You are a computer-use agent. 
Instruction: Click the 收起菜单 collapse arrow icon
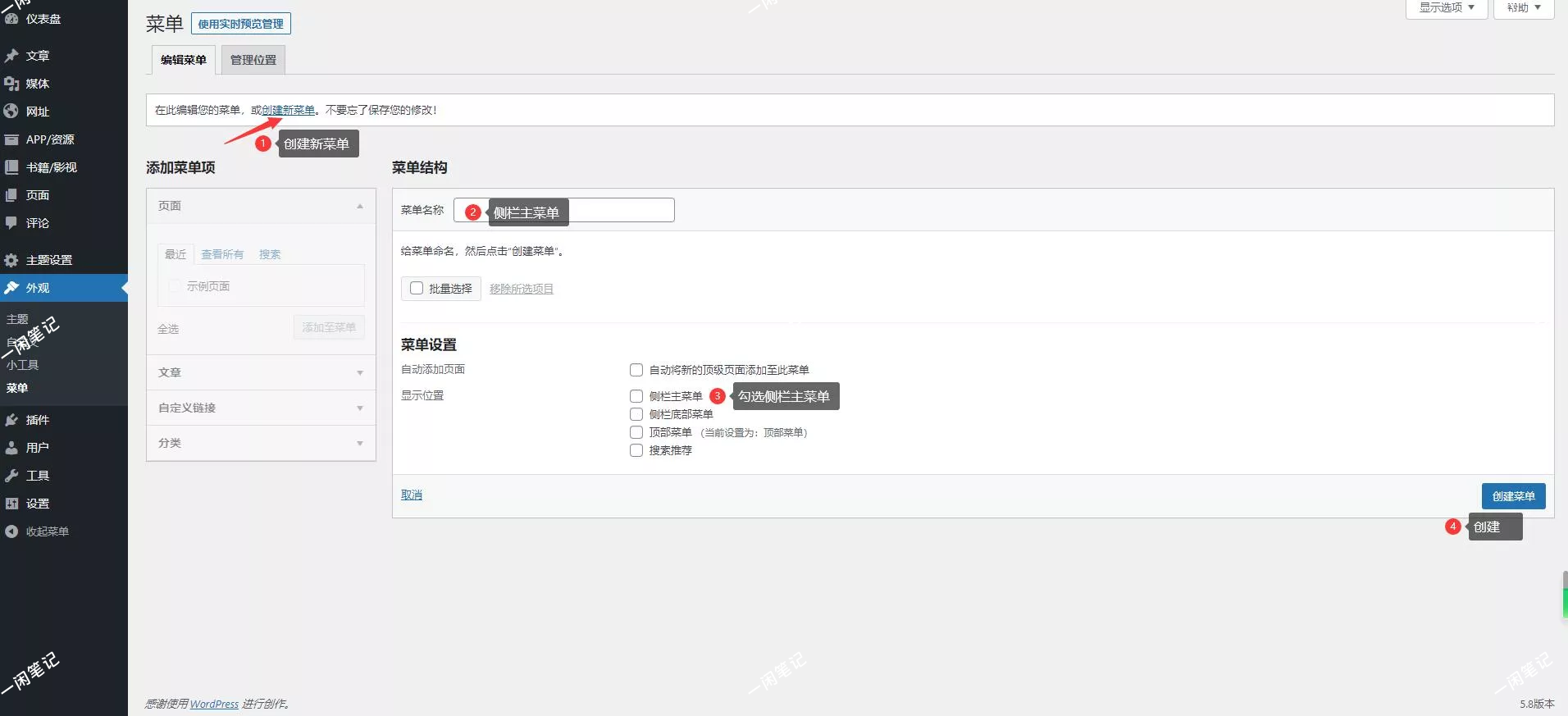click(11, 531)
